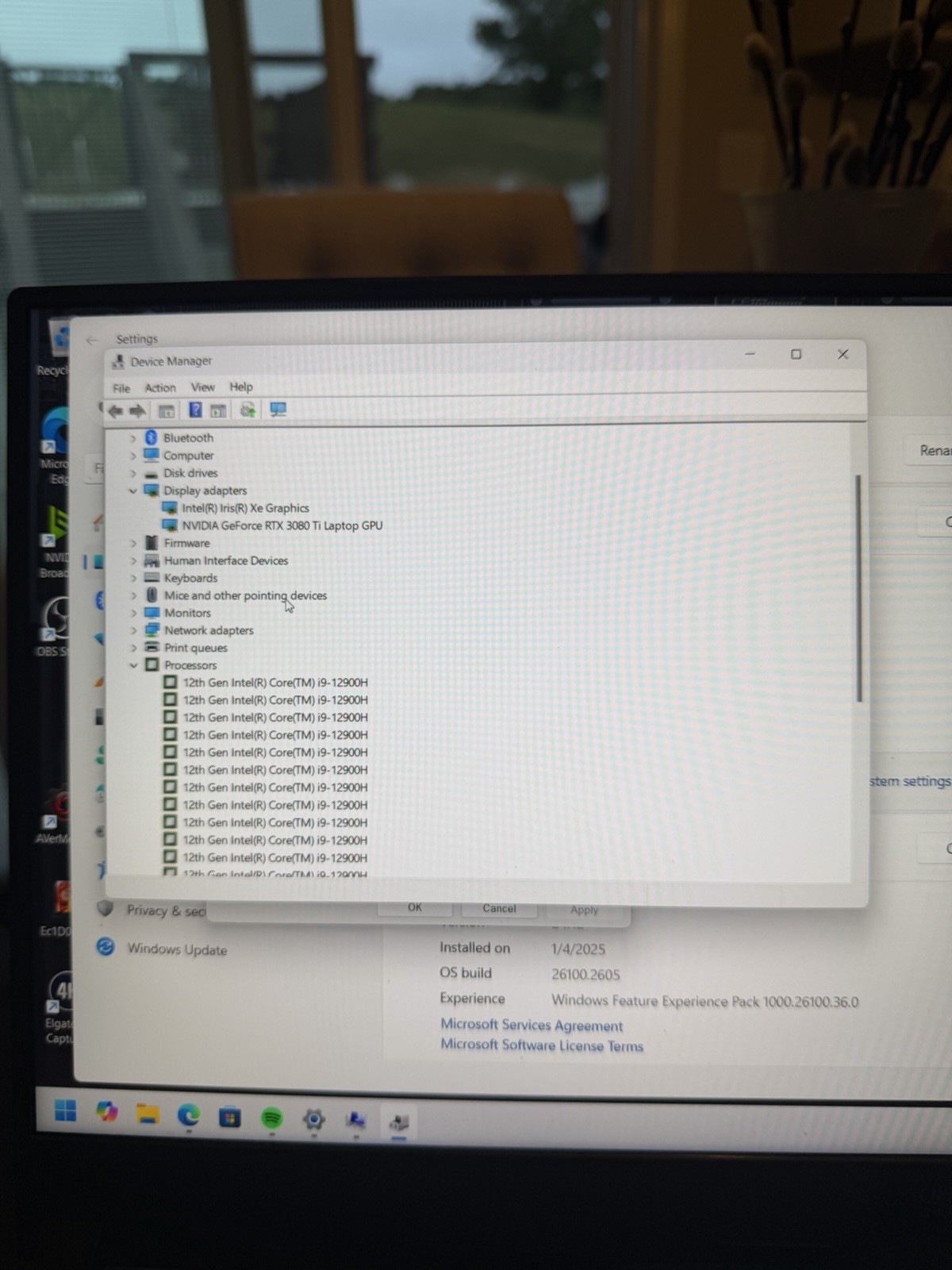Screen dimensions: 952x1270
Task: Click the Scan for hardware changes monitor icon
Action: (278, 410)
